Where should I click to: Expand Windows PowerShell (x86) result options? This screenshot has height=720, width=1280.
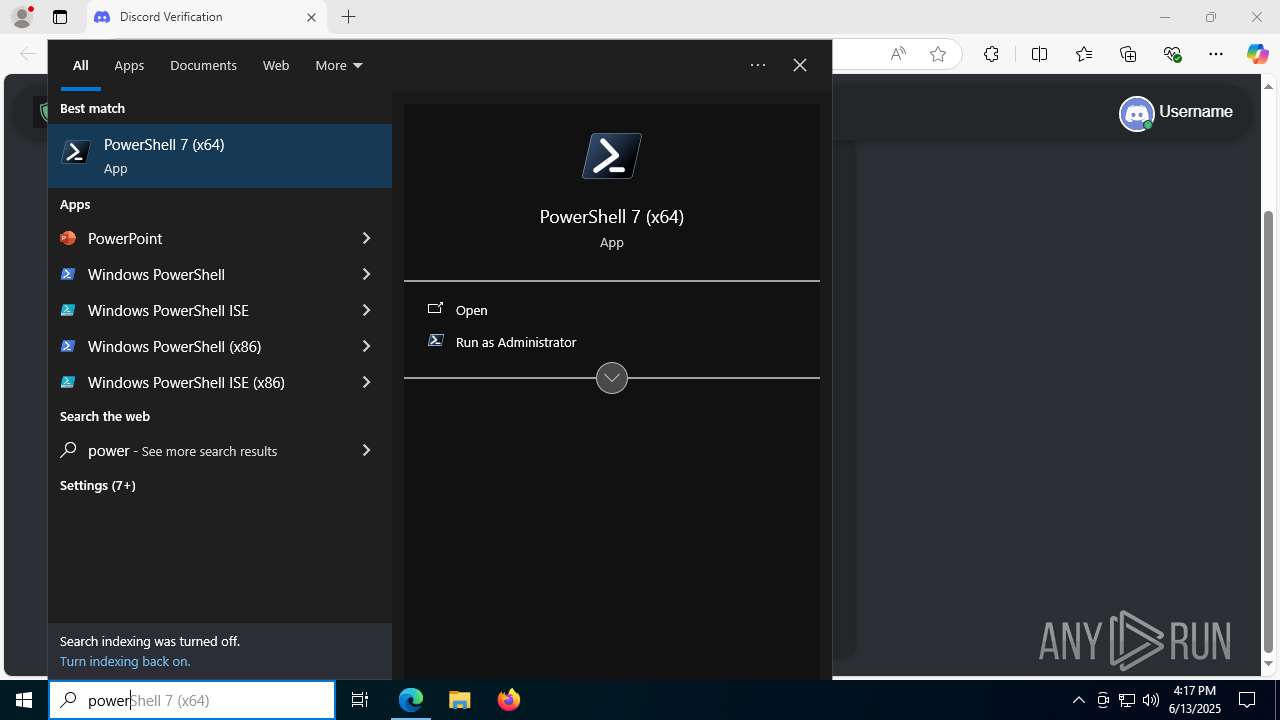[x=366, y=346]
